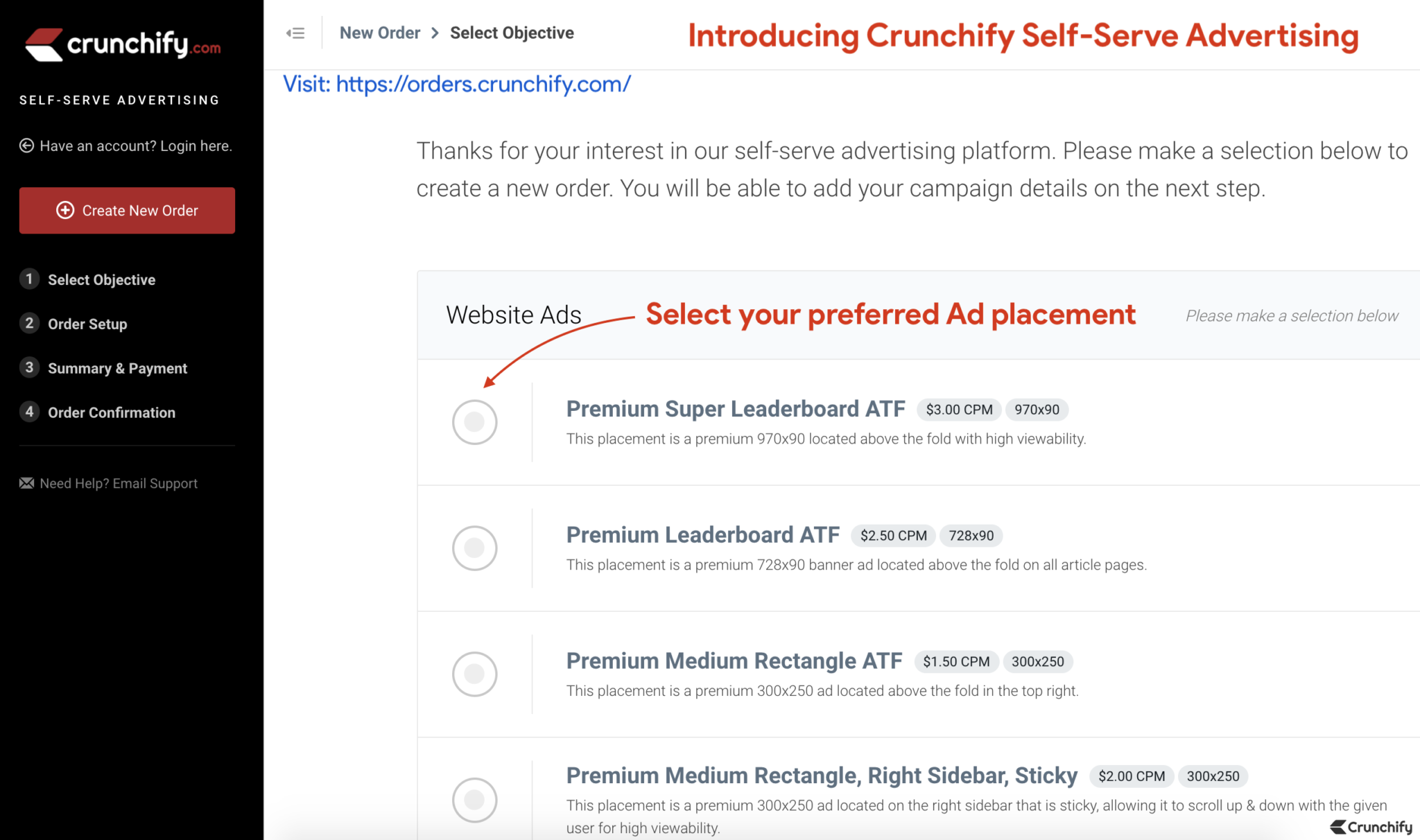Select the Premium Super Leaderboard ATF radio button
1420x840 pixels.
(474, 421)
